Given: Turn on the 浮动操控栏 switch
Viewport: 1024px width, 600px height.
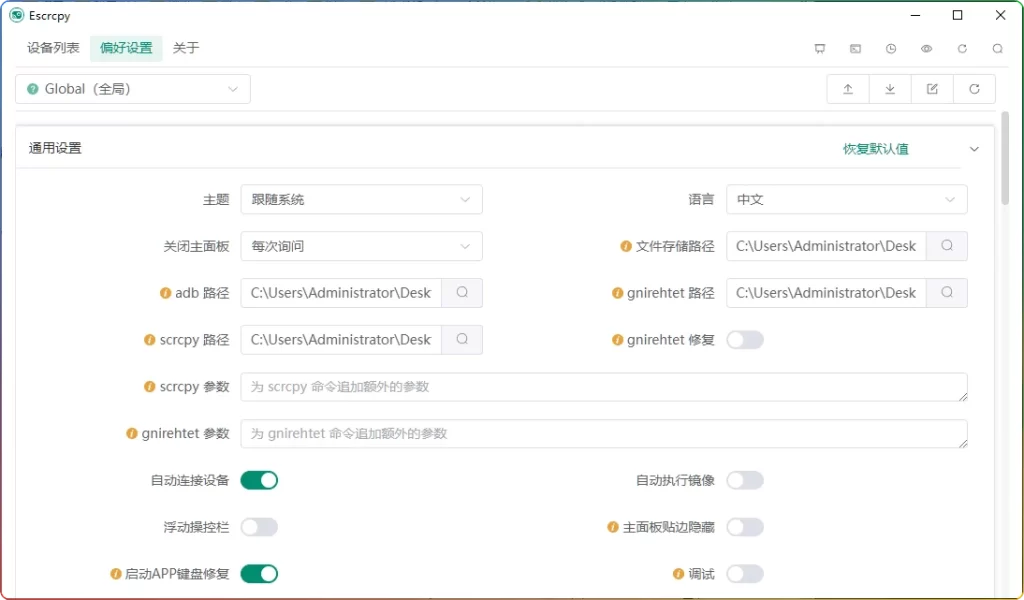Looking at the screenshot, I should tap(259, 527).
